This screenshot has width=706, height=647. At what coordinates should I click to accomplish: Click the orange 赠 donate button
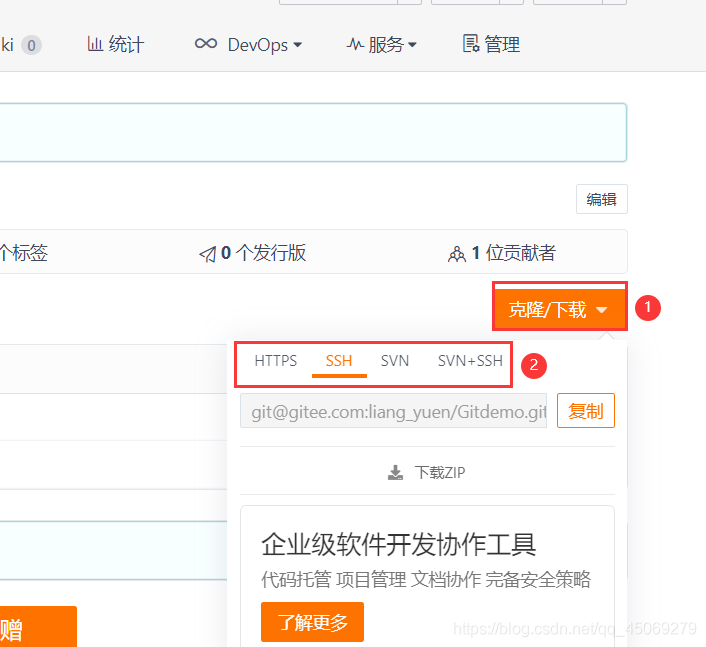tap(38, 627)
